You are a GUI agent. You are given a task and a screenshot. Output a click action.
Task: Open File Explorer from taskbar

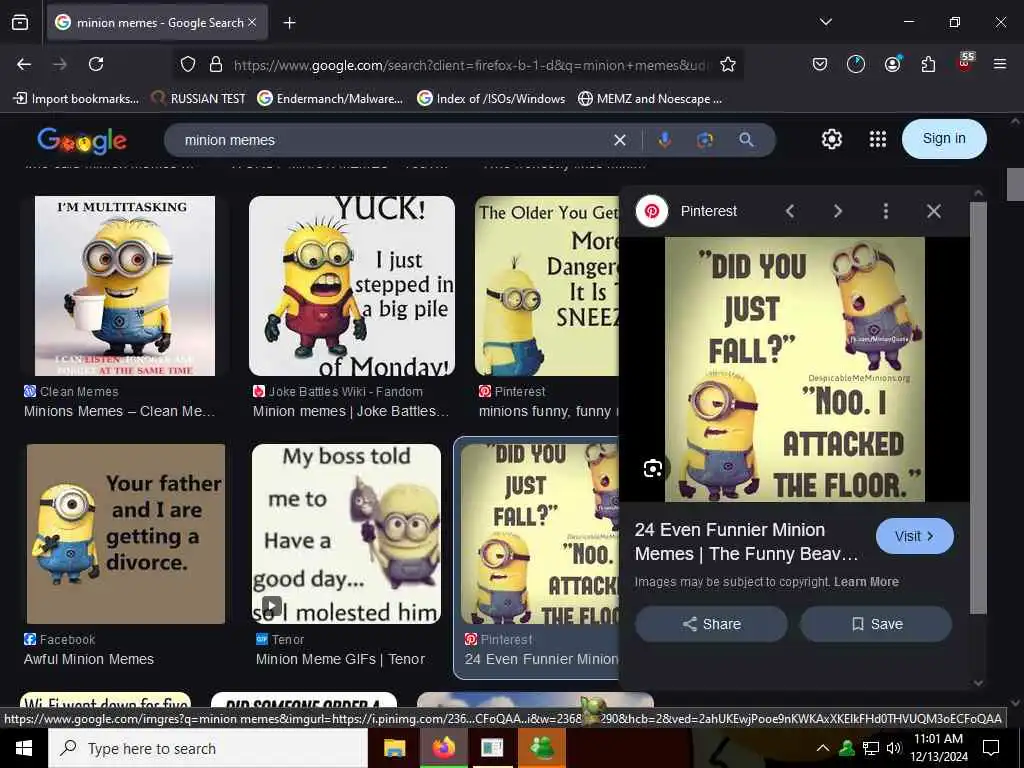[x=394, y=748]
